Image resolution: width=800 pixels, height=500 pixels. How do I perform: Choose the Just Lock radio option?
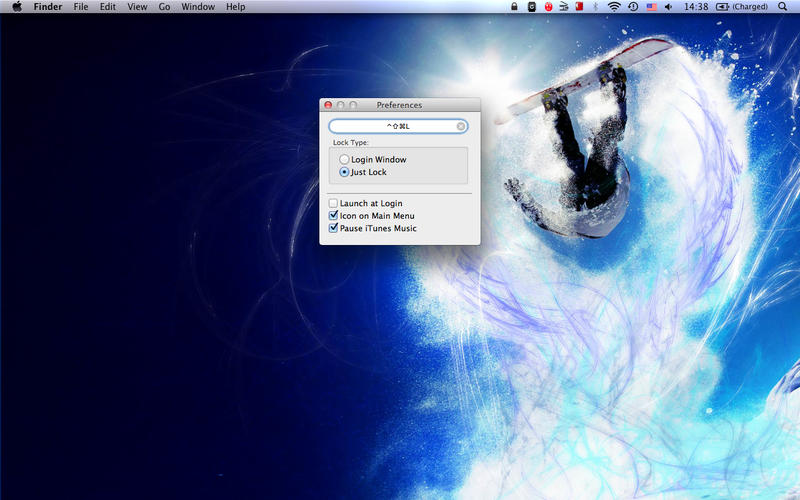(x=345, y=172)
